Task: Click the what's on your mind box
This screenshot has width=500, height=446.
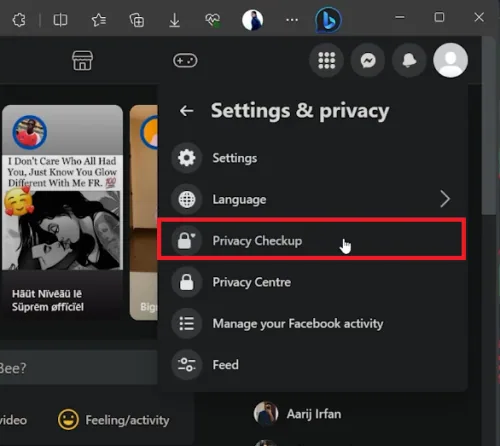Action: coord(79,367)
